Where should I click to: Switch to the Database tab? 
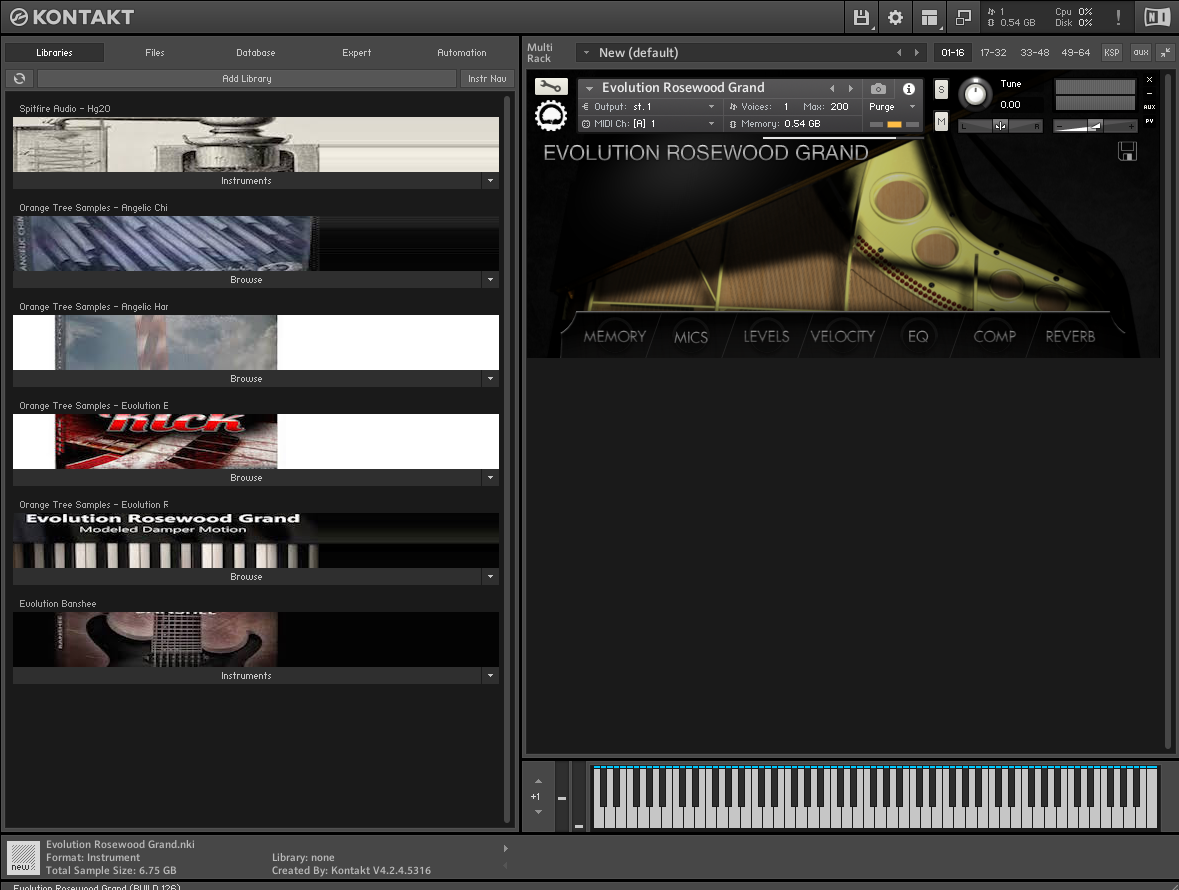pos(256,53)
